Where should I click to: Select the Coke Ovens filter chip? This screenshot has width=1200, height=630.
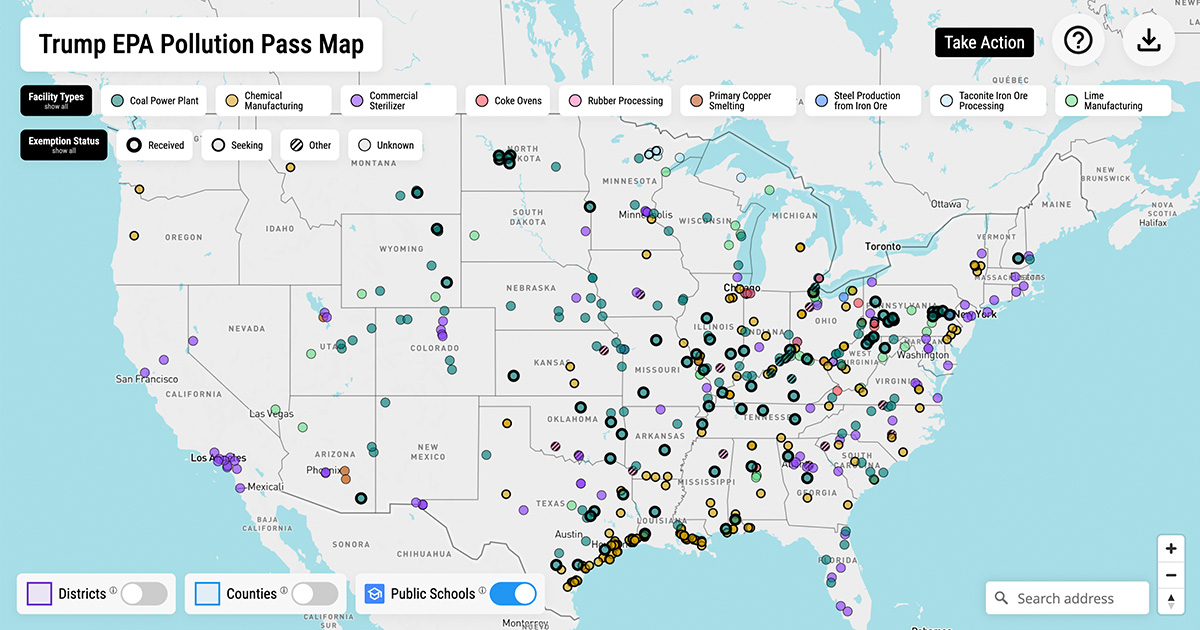coord(508,101)
